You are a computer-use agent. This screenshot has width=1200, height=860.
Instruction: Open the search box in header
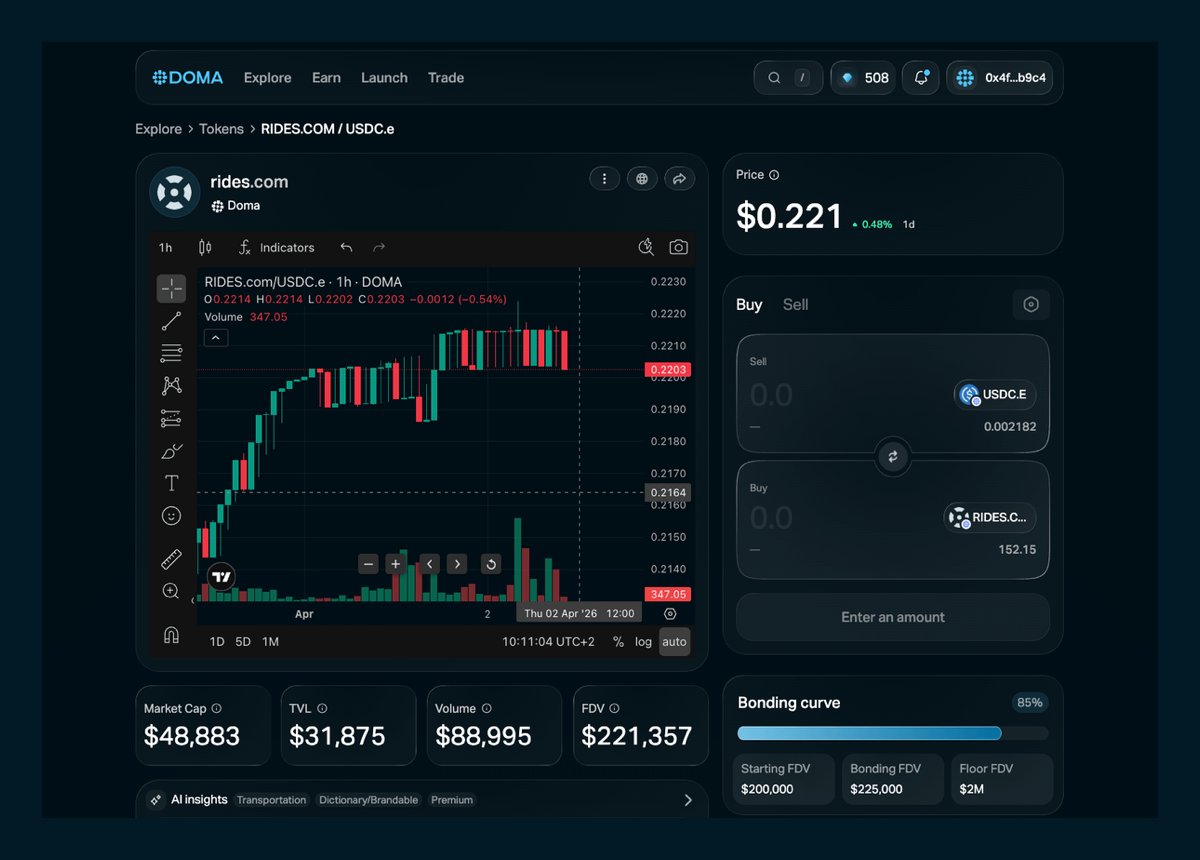pos(788,78)
